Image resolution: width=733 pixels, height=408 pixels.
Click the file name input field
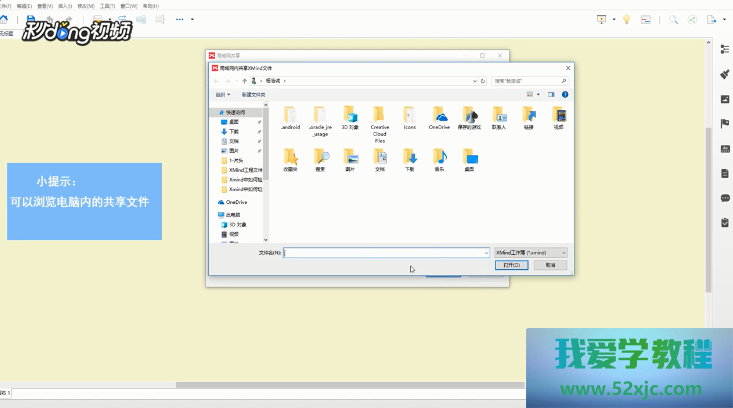[386, 253]
